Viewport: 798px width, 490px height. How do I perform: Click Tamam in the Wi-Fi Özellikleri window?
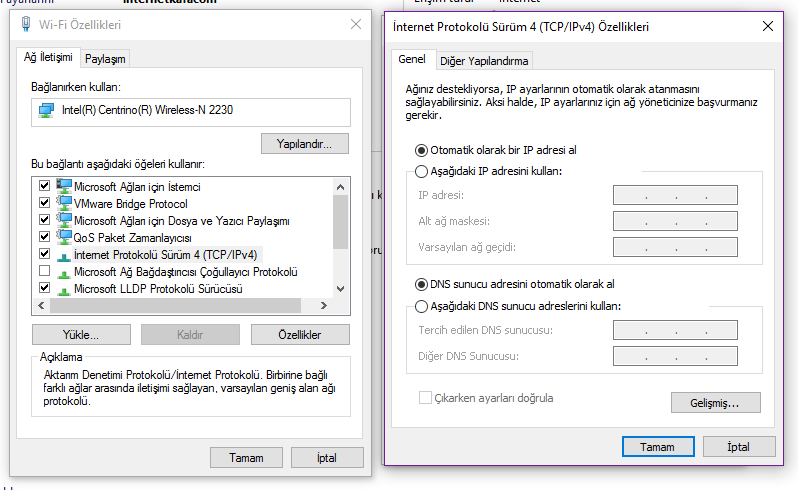pos(246,458)
